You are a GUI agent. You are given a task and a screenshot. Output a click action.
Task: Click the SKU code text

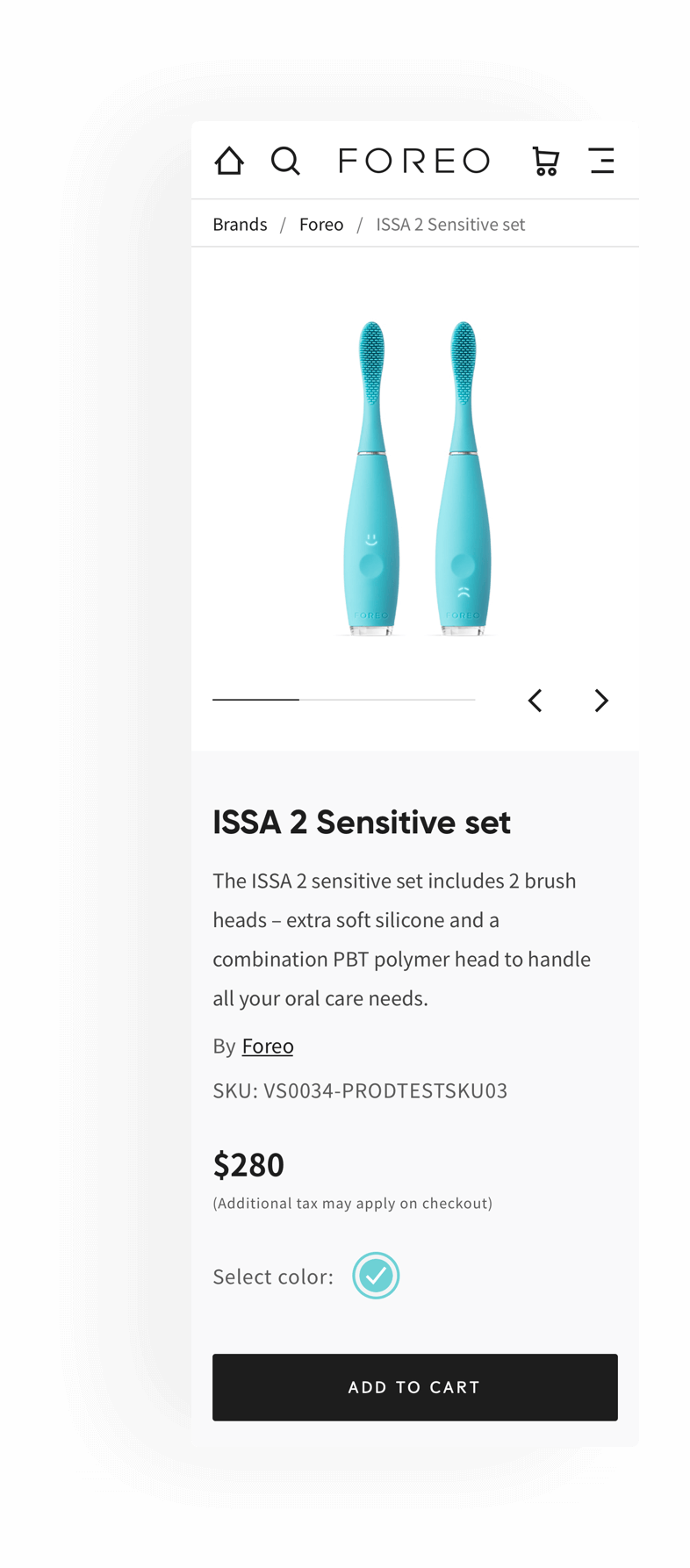360,1090
